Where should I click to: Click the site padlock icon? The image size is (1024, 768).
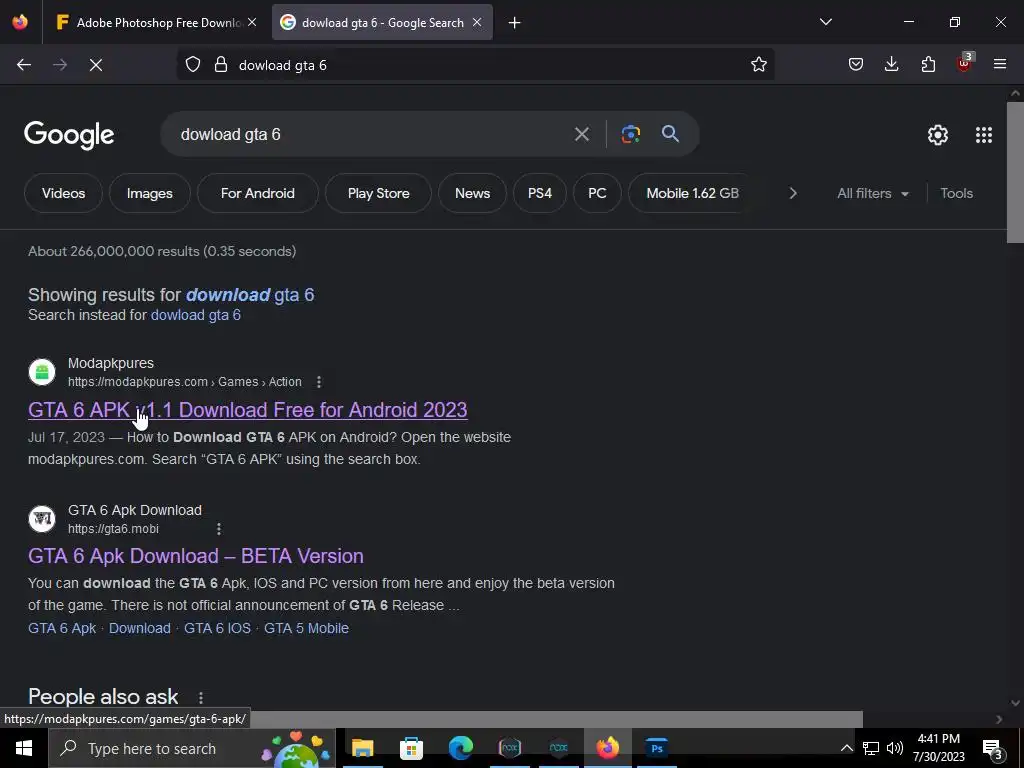tap(221, 65)
